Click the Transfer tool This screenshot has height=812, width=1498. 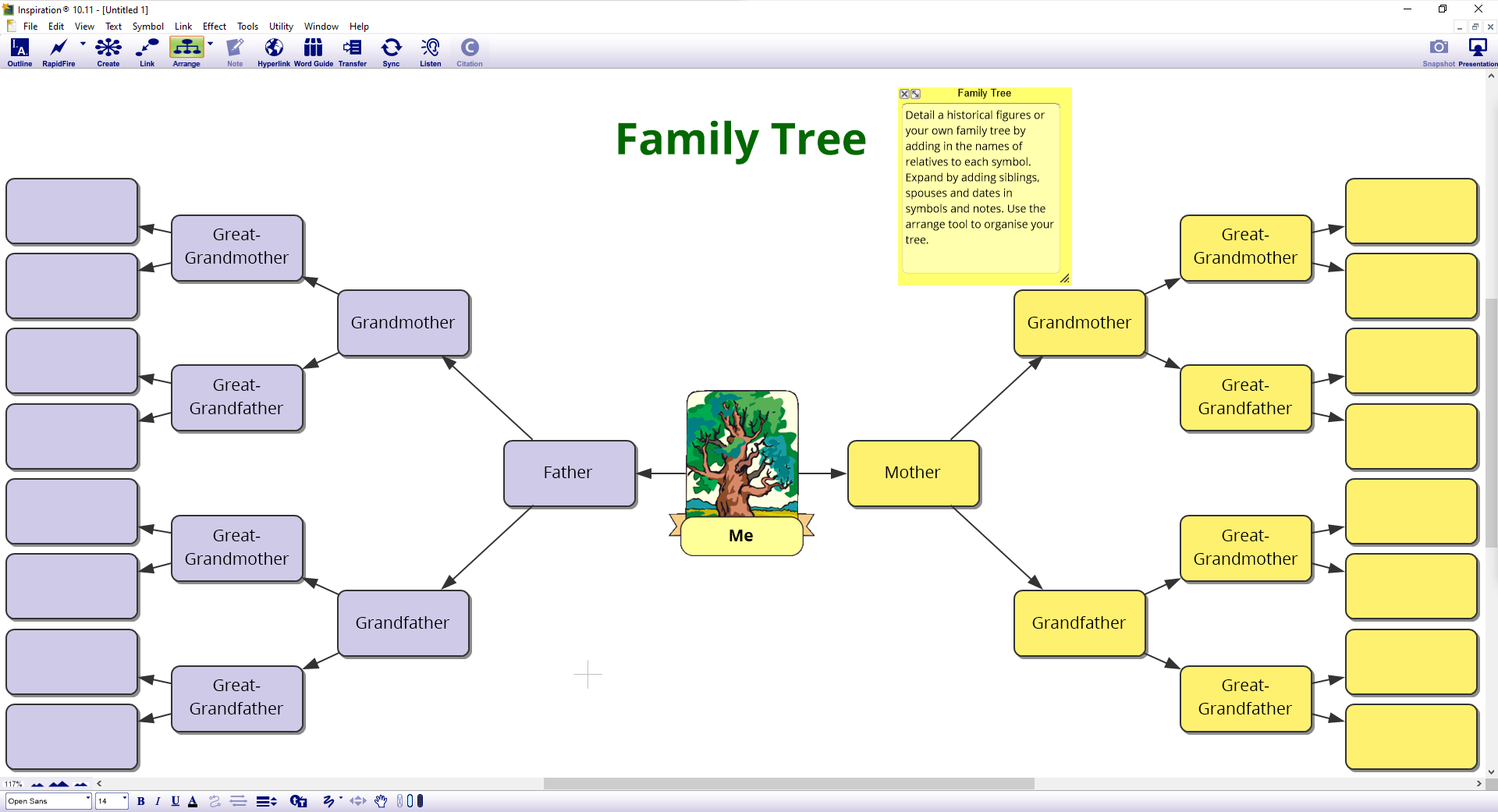tap(353, 52)
